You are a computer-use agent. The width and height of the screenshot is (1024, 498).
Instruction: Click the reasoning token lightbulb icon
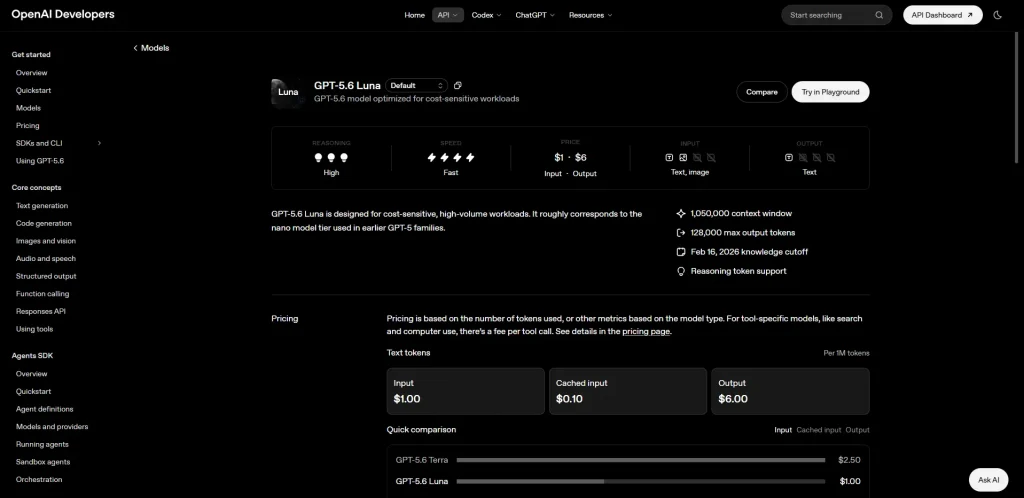click(x=681, y=271)
